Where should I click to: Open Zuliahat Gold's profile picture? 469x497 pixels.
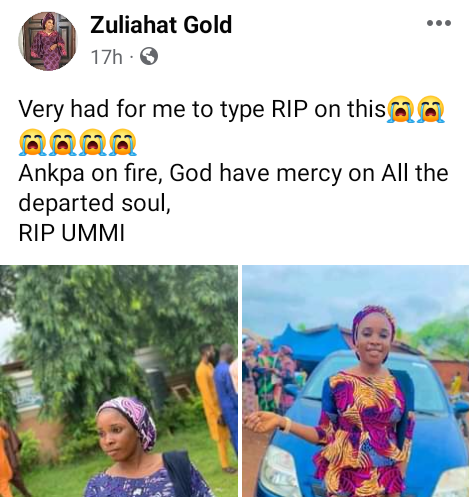point(47,41)
